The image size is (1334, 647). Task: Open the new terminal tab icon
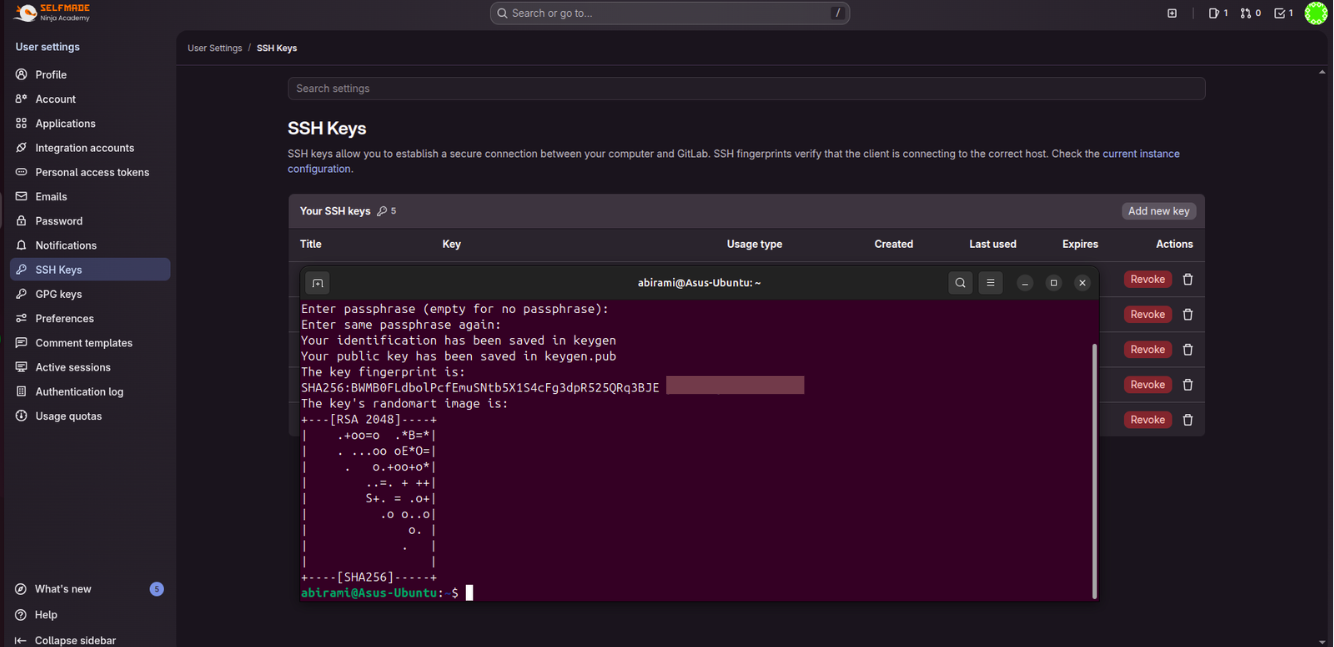pos(317,283)
